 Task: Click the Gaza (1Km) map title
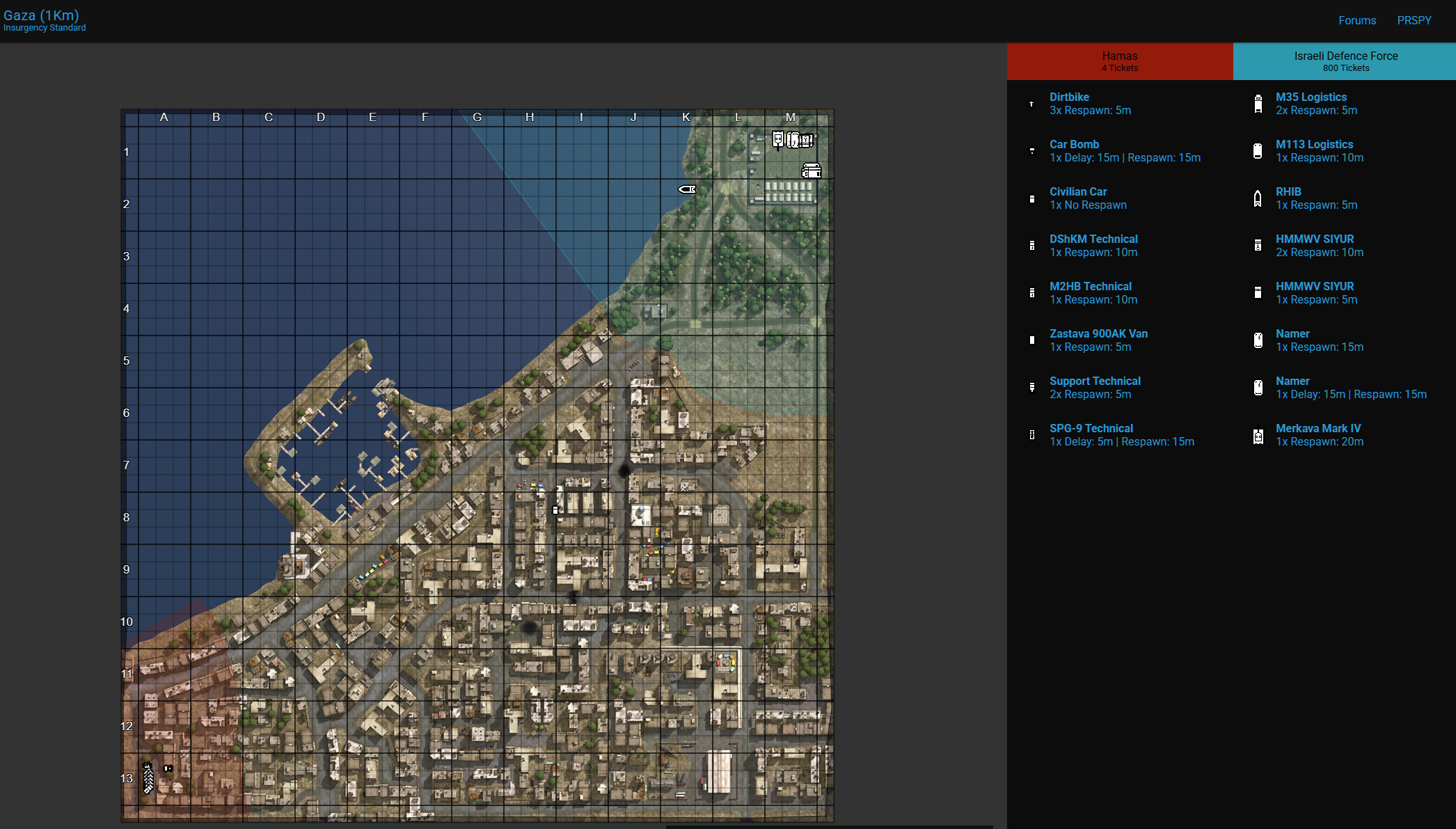coord(41,15)
